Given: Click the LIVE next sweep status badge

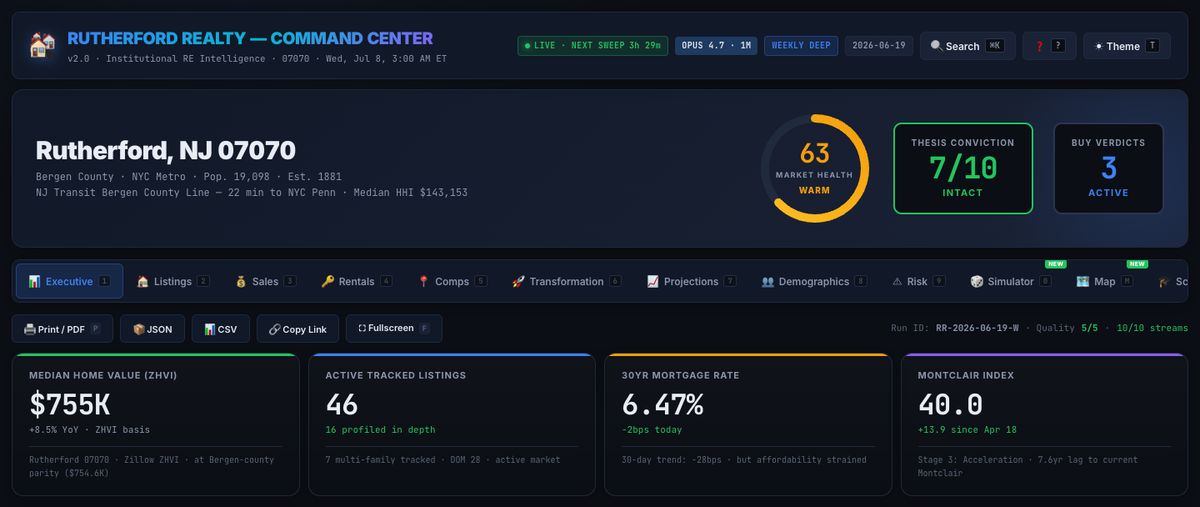Looking at the screenshot, I should [x=592, y=45].
